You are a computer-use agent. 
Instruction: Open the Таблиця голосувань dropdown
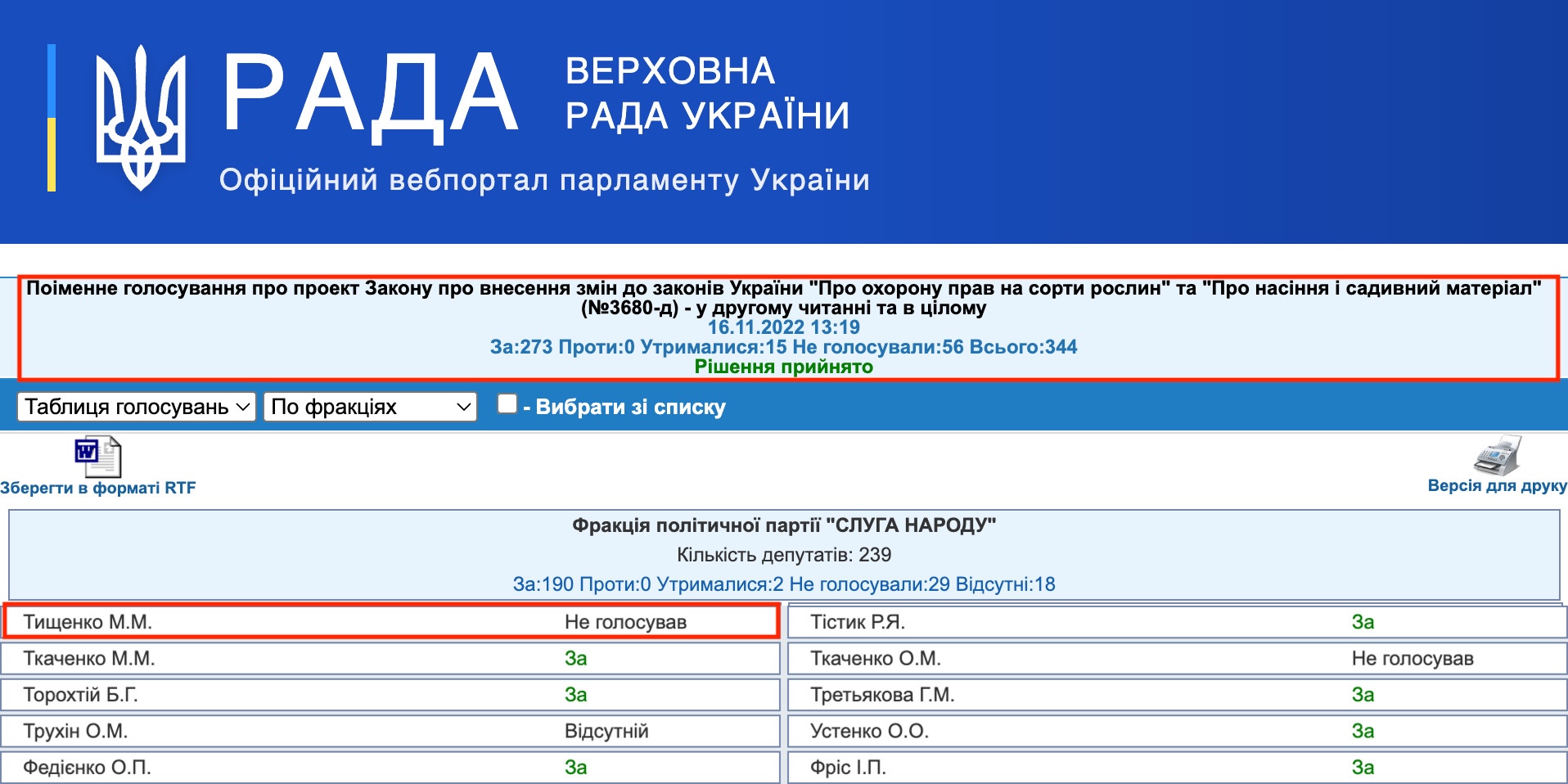pyautogui.click(x=137, y=407)
